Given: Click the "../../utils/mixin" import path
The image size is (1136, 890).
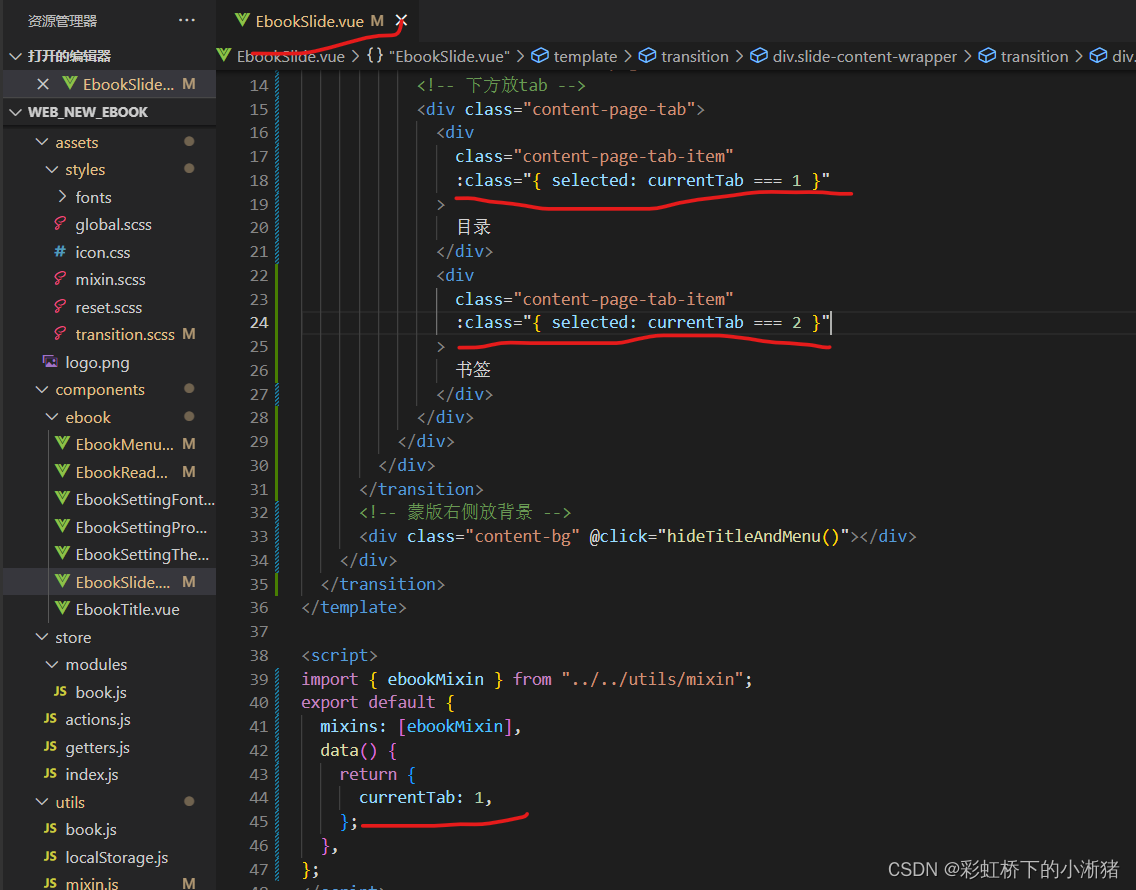Looking at the screenshot, I should point(652,679).
